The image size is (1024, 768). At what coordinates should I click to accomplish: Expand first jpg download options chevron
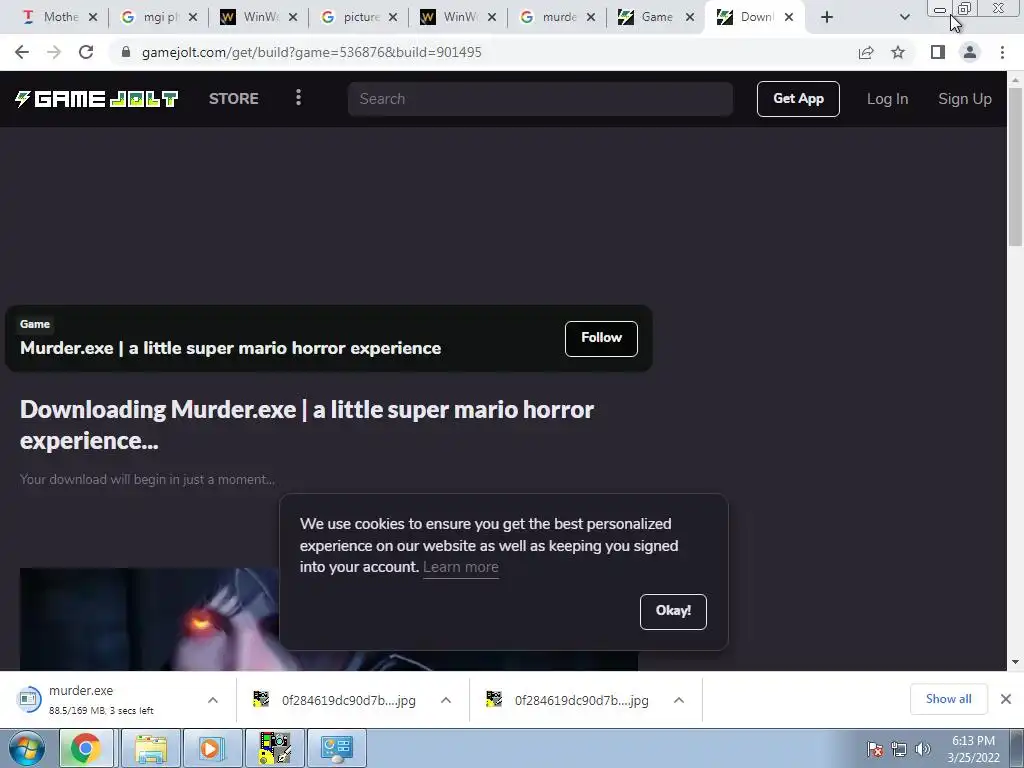pyautogui.click(x=446, y=700)
